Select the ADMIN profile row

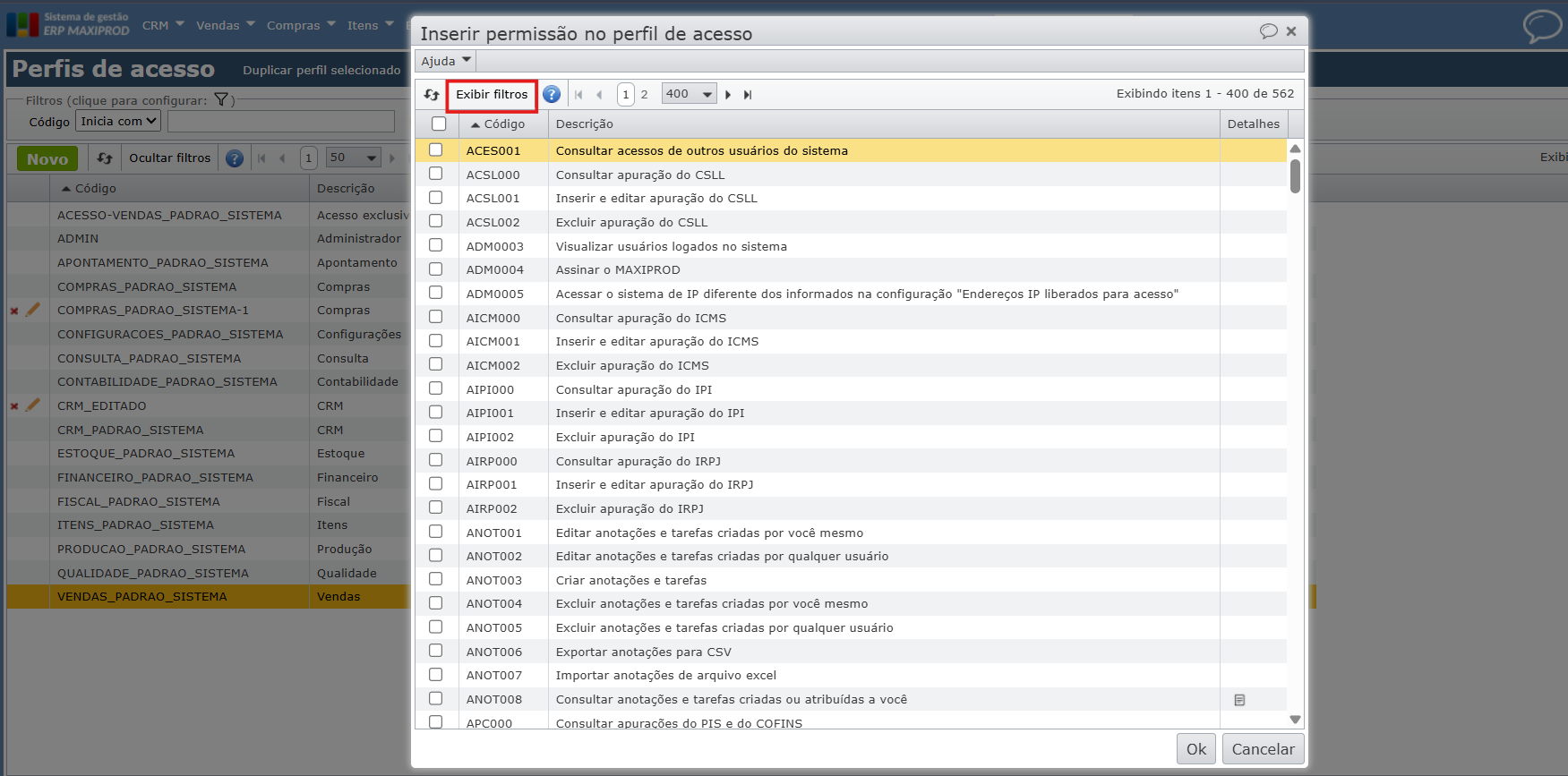point(208,239)
